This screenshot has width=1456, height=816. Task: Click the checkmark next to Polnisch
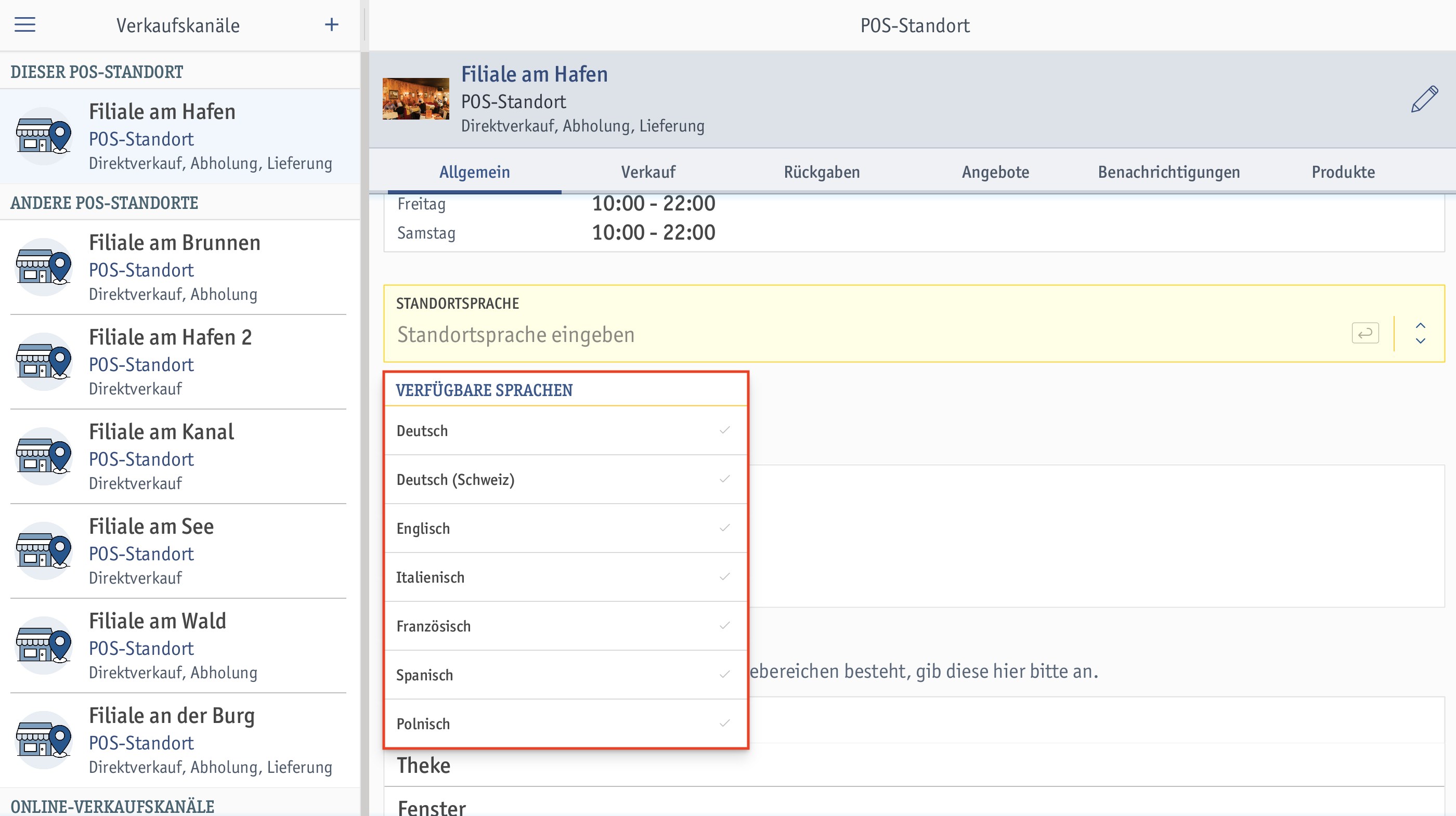click(724, 723)
